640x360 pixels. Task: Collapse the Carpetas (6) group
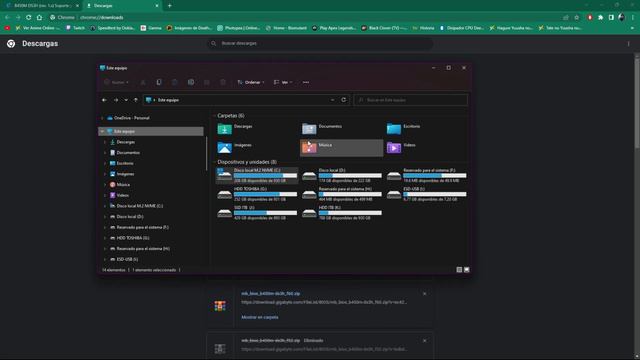214,116
